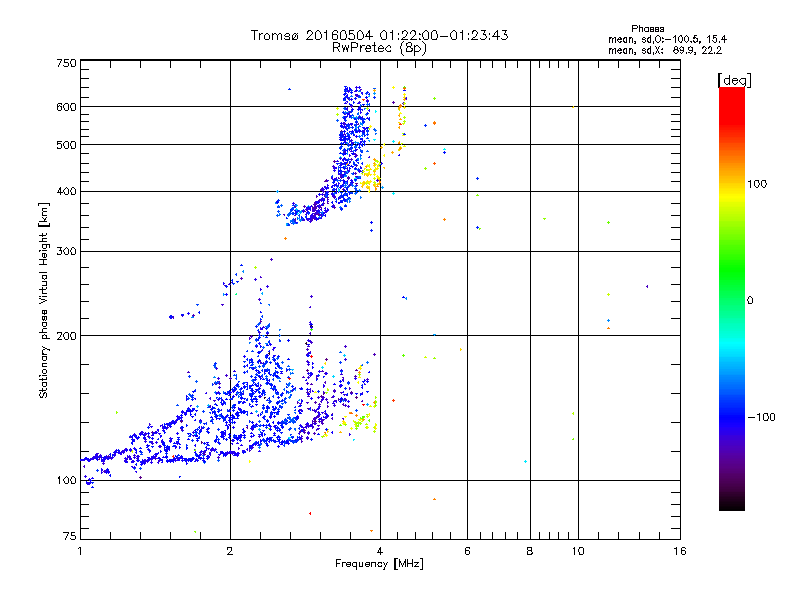Click the green band of the colorbar

732,270
